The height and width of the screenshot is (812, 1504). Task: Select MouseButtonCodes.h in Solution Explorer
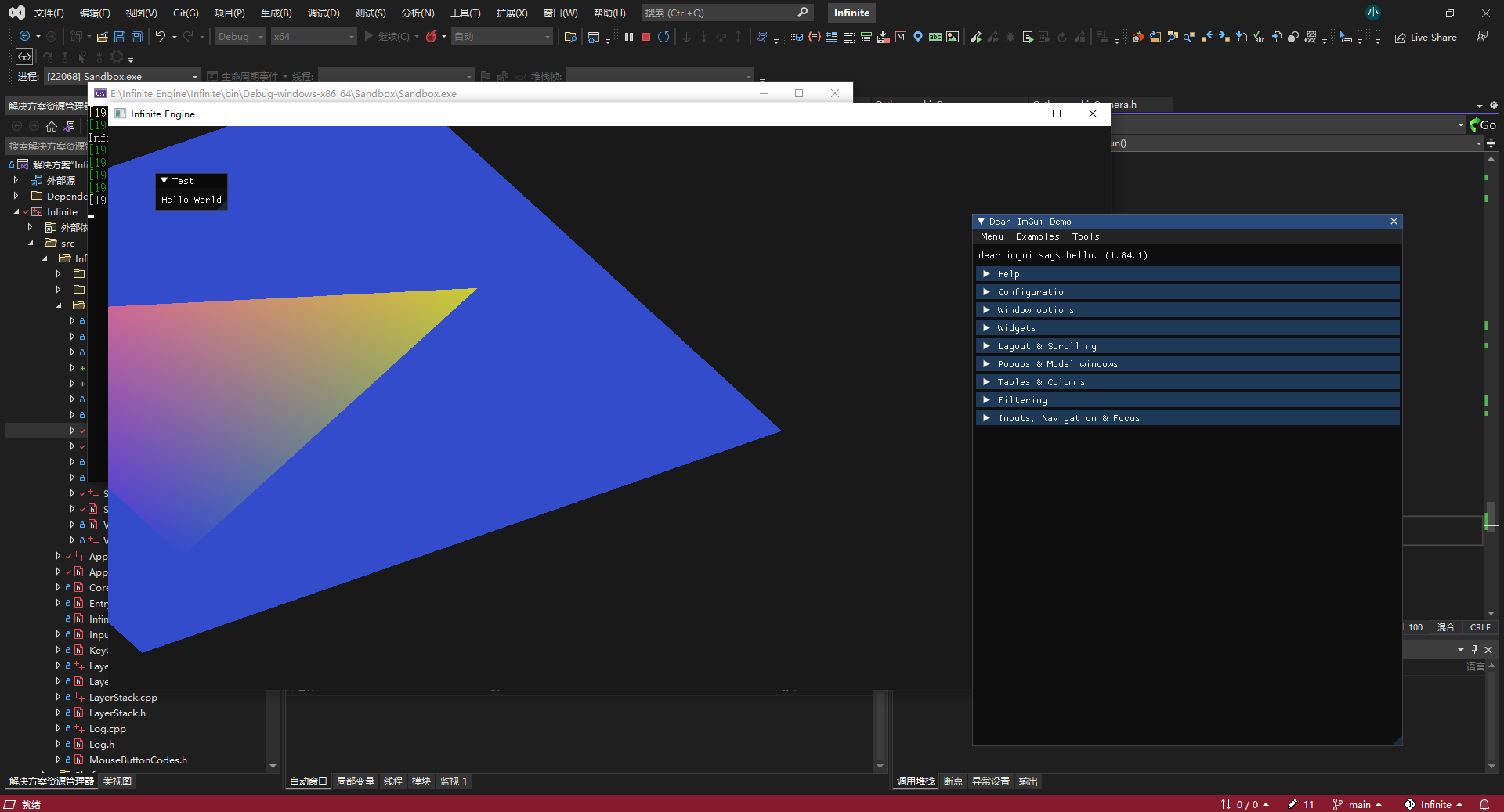click(138, 760)
